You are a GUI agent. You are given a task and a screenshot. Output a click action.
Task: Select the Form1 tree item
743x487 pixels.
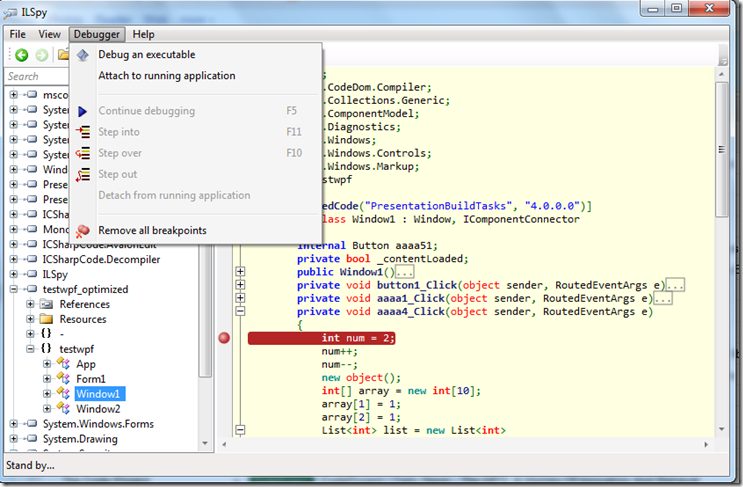point(91,379)
